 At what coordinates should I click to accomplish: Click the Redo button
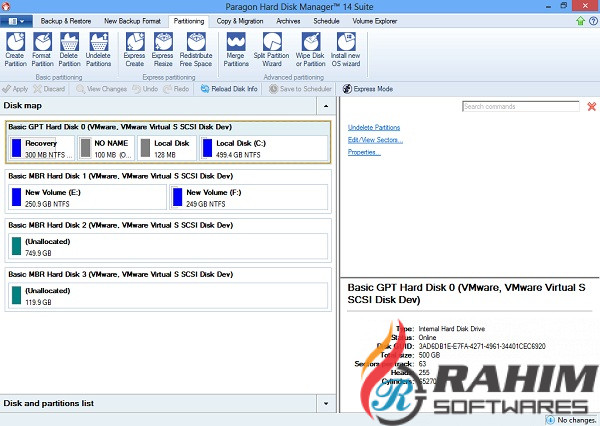[x=176, y=89]
